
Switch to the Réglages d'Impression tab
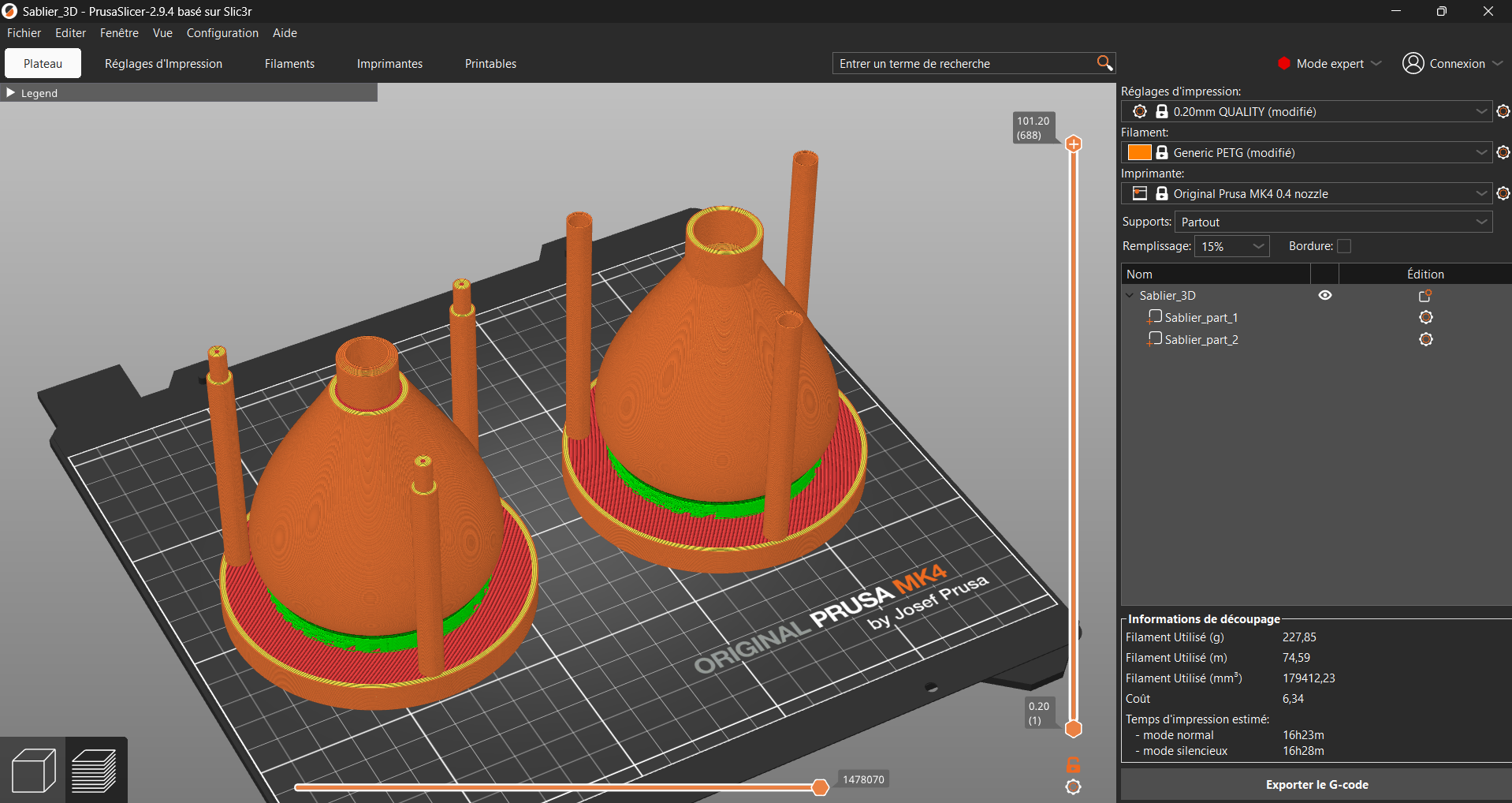163,64
